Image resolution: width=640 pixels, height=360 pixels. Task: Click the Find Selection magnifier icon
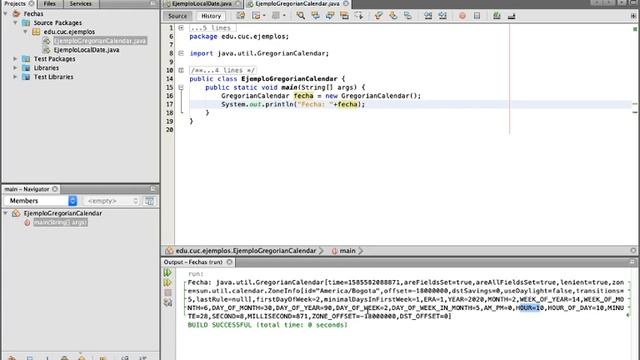pyautogui.click(x=301, y=16)
